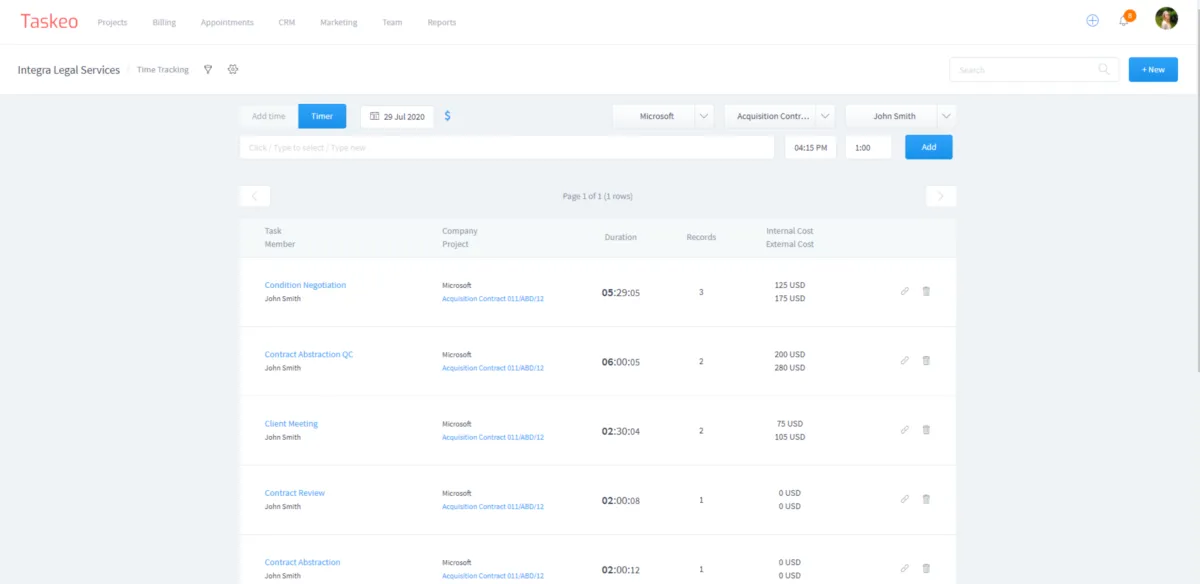
Task: Click the notification bell icon
Action: coord(1124,21)
